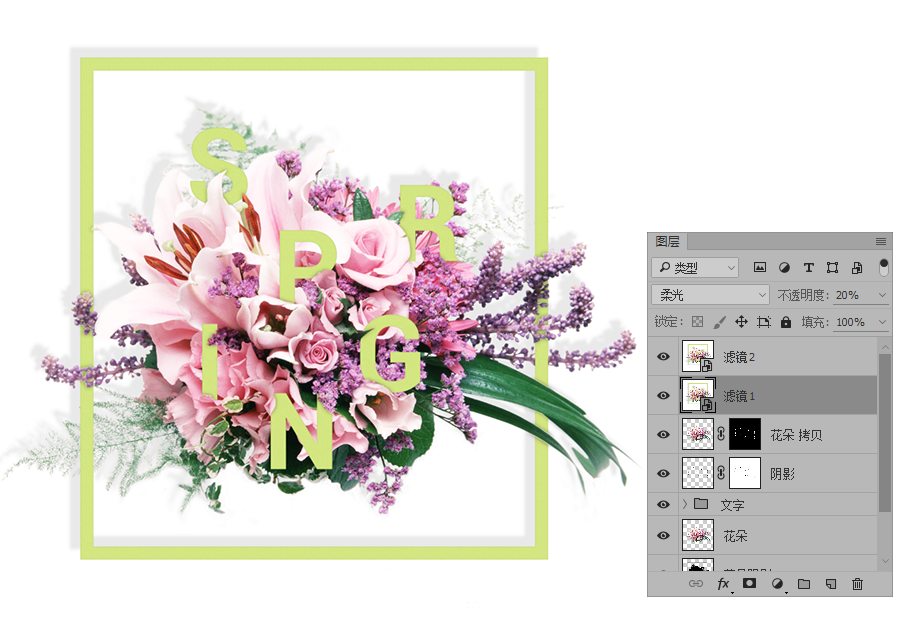This screenshot has width=920, height=620.
Task: Add a layer mask
Action: tap(749, 584)
